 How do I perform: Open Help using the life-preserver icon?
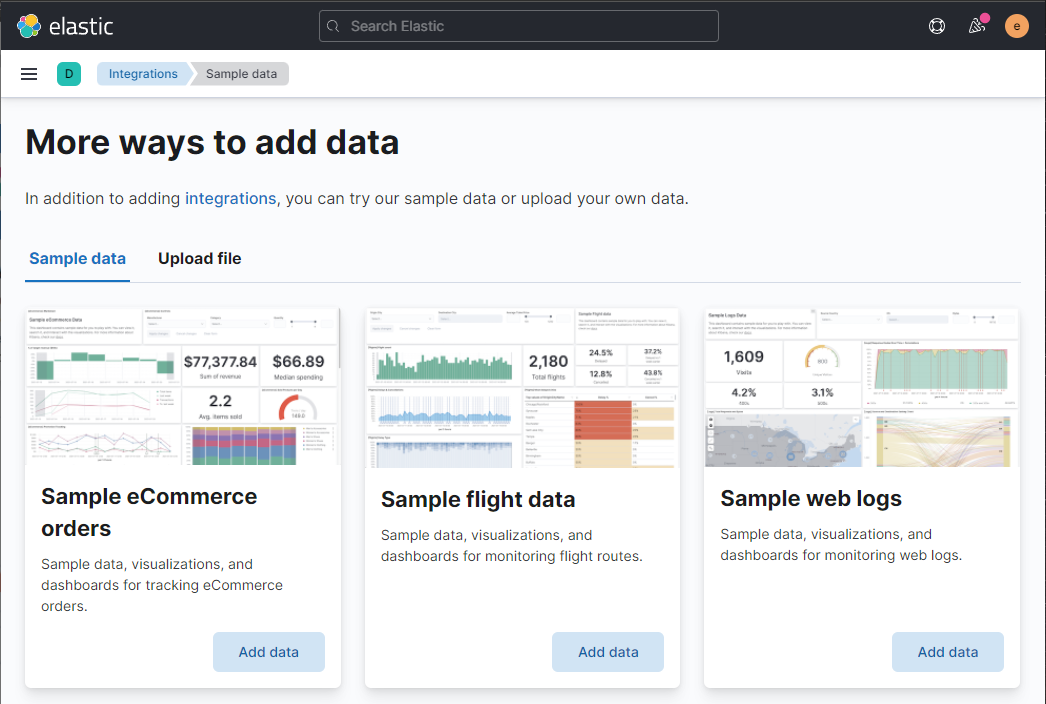pos(937,26)
